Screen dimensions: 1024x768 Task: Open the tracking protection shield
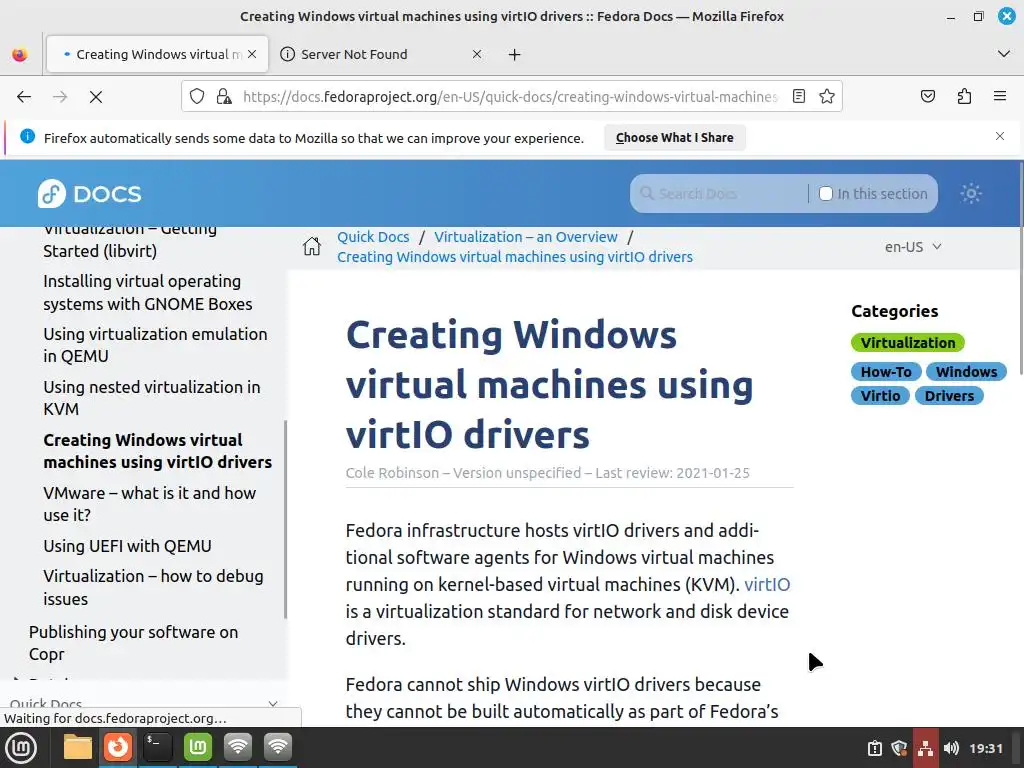tap(197, 97)
